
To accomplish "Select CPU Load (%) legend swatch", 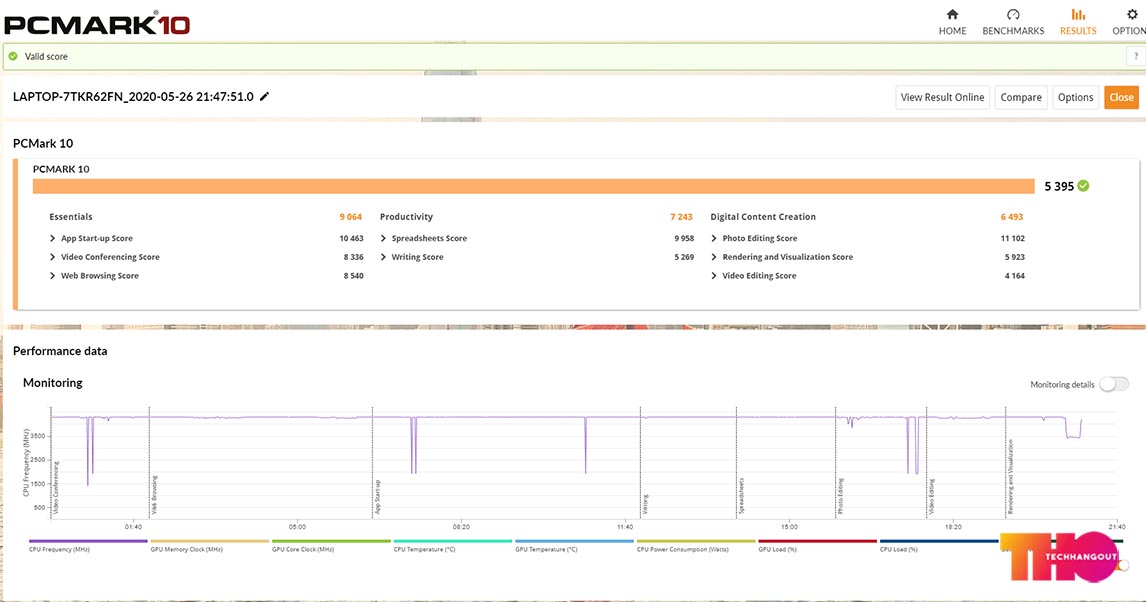I will click(939, 541).
